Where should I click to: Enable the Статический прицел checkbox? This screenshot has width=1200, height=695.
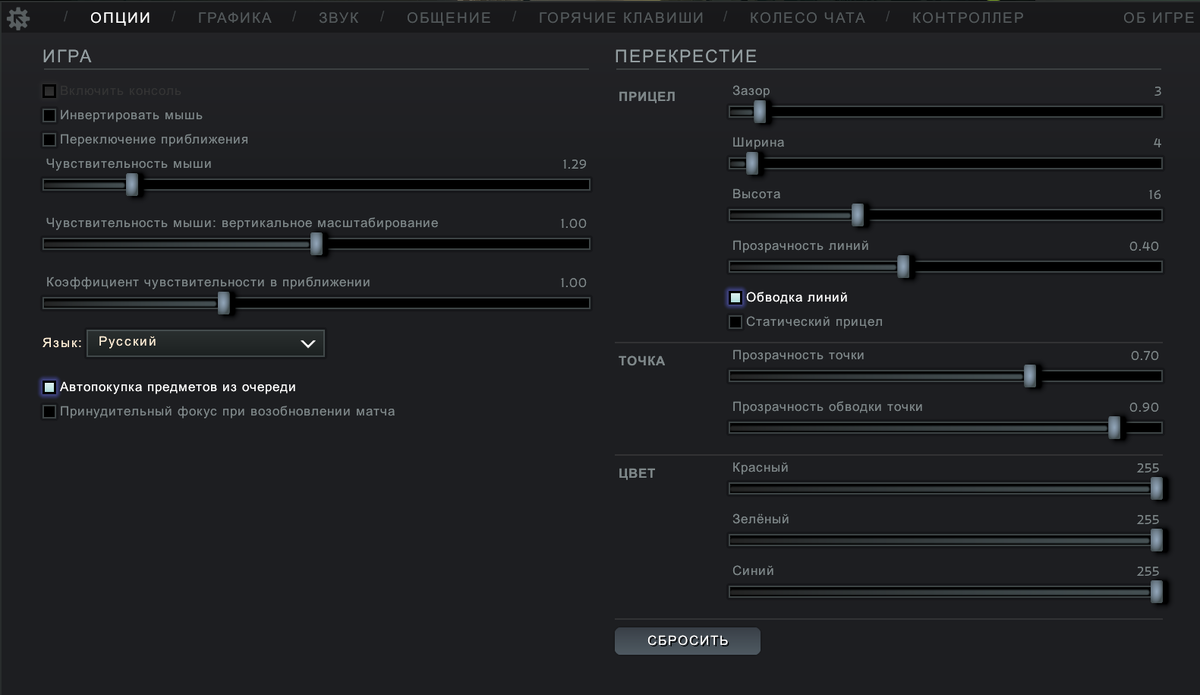[x=735, y=322]
